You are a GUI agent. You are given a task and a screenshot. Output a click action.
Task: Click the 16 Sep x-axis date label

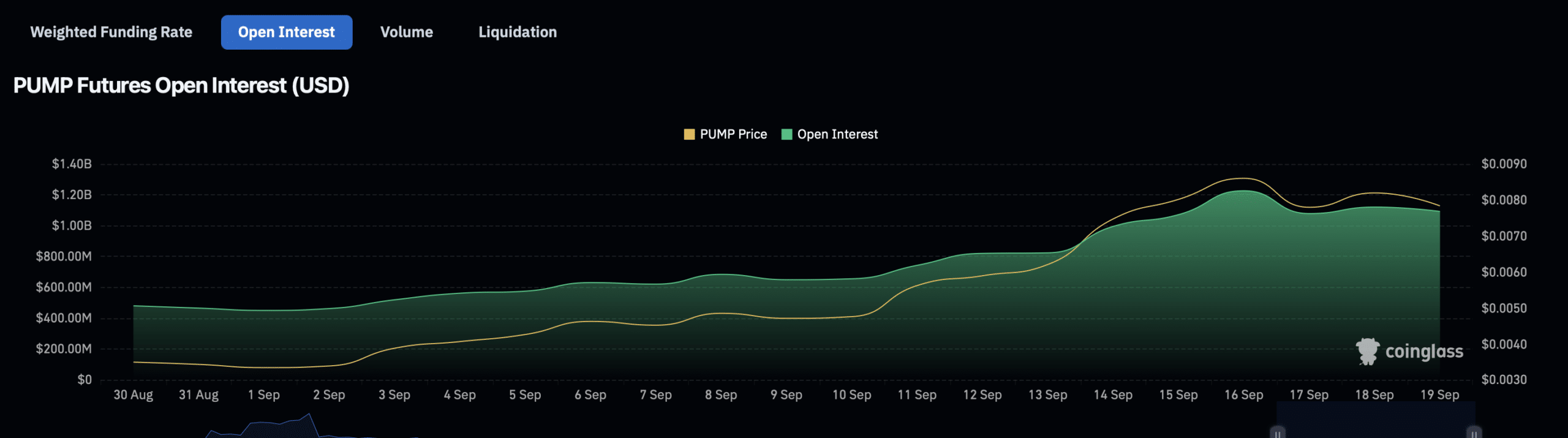pyautogui.click(x=1243, y=395)
